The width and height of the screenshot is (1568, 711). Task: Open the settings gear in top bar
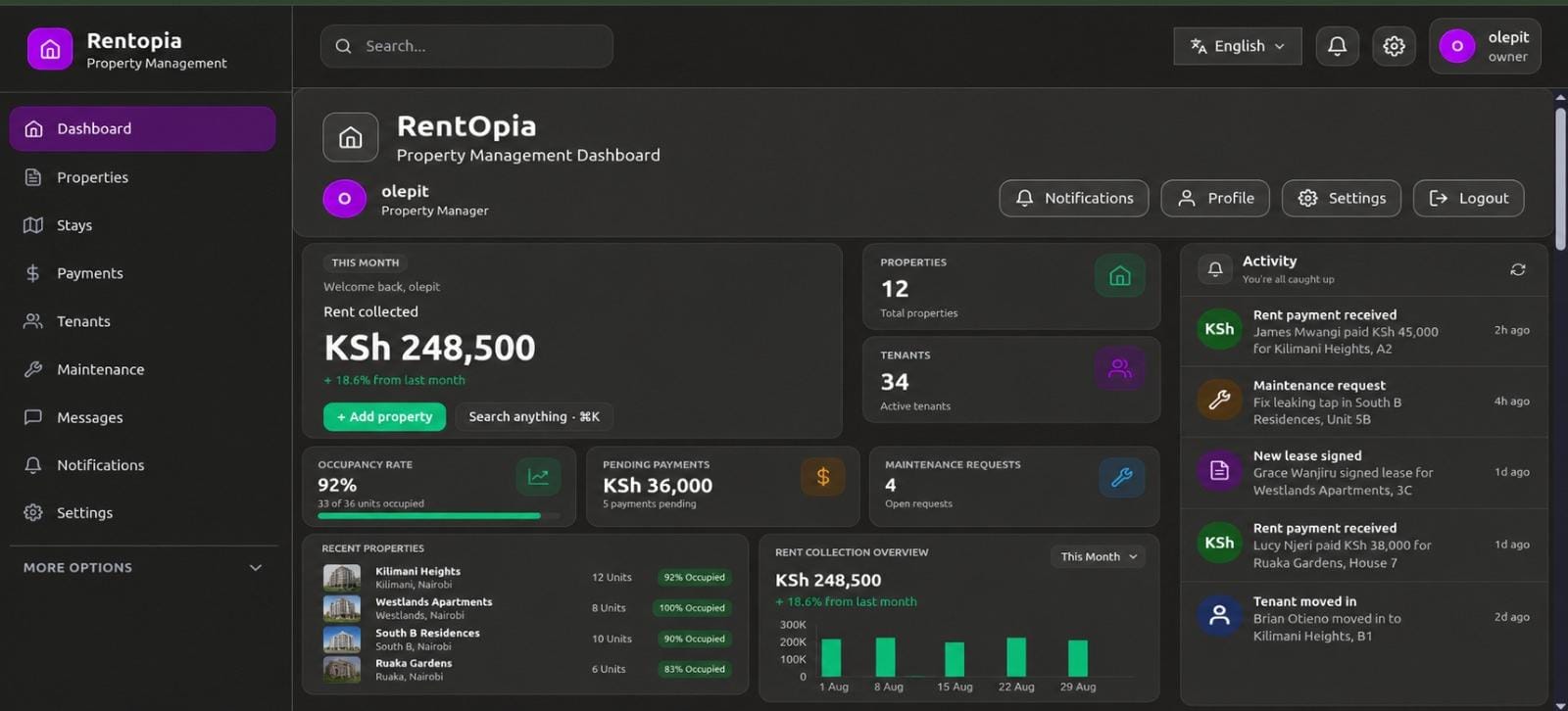pos(1394,46)
